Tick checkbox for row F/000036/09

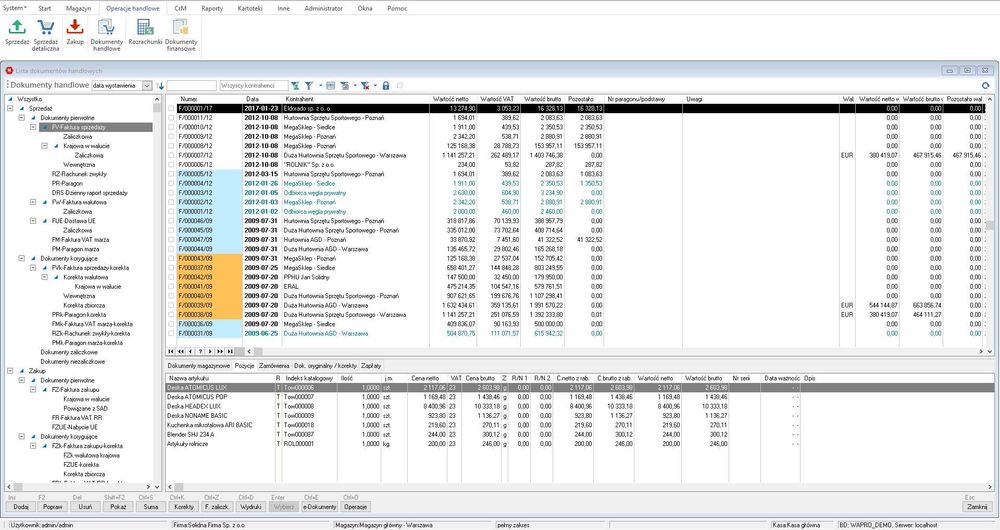(171, 324)
